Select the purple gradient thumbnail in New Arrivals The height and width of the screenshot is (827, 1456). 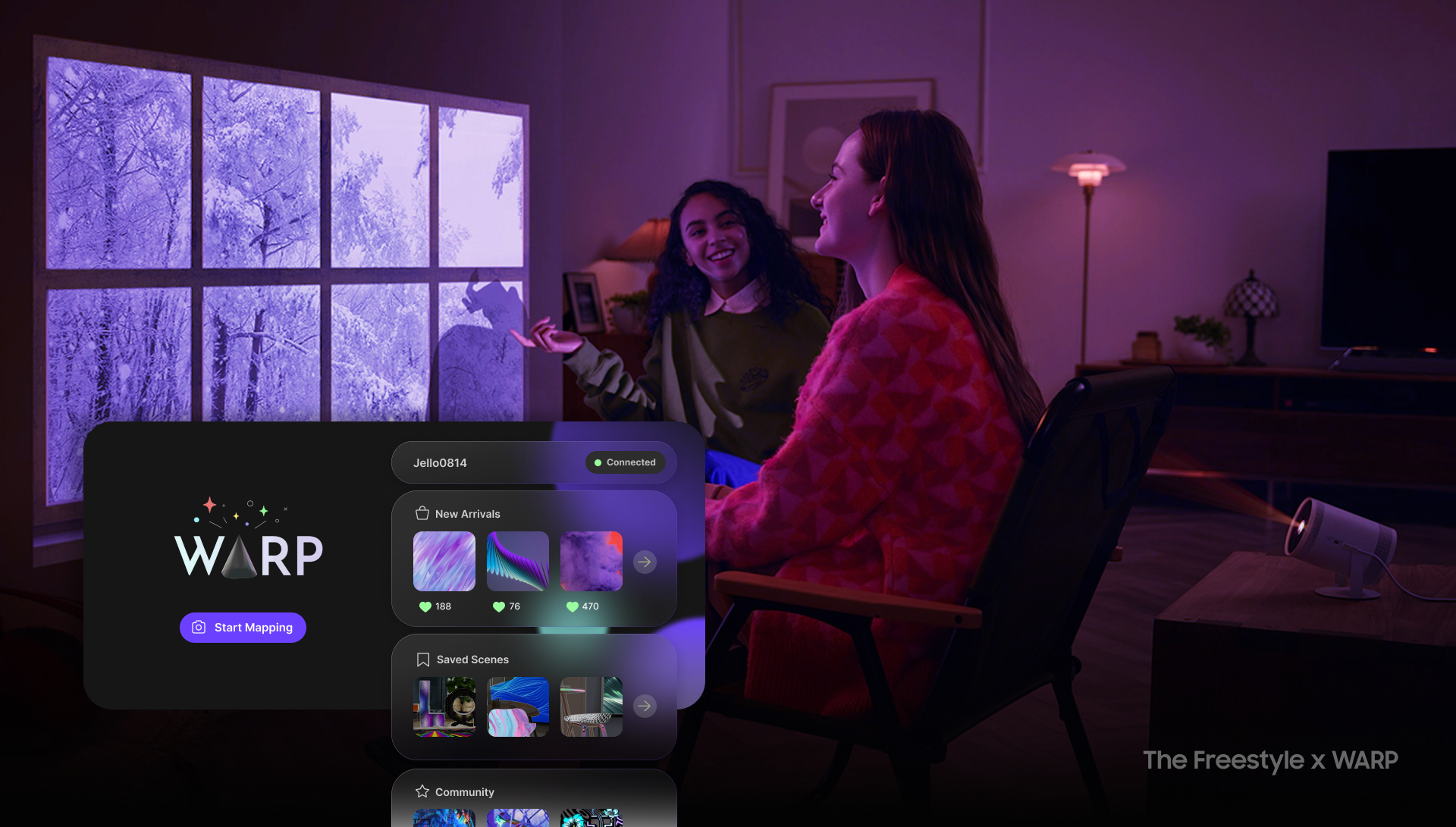point(443,560)
